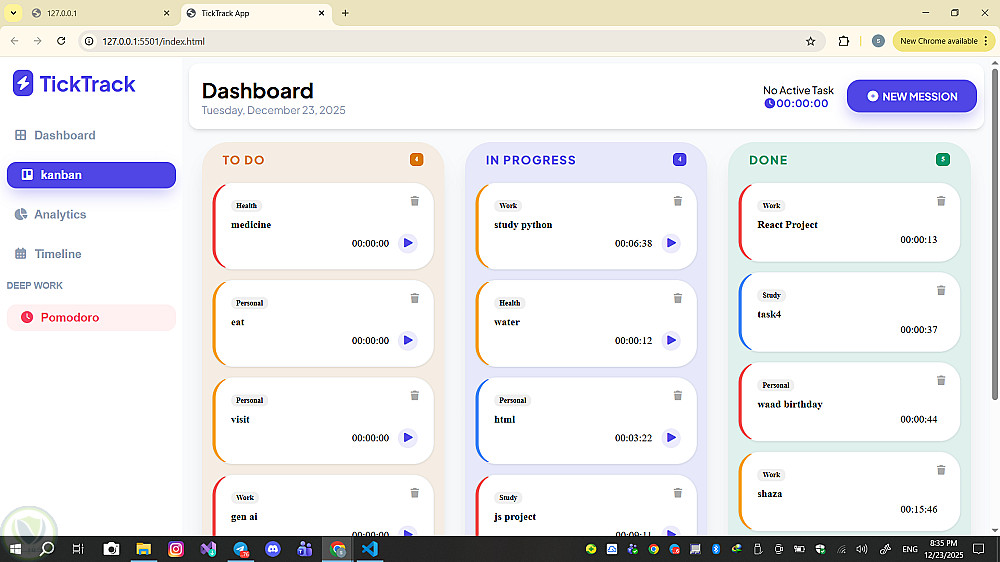Start timer for water task

pos(671,341)
